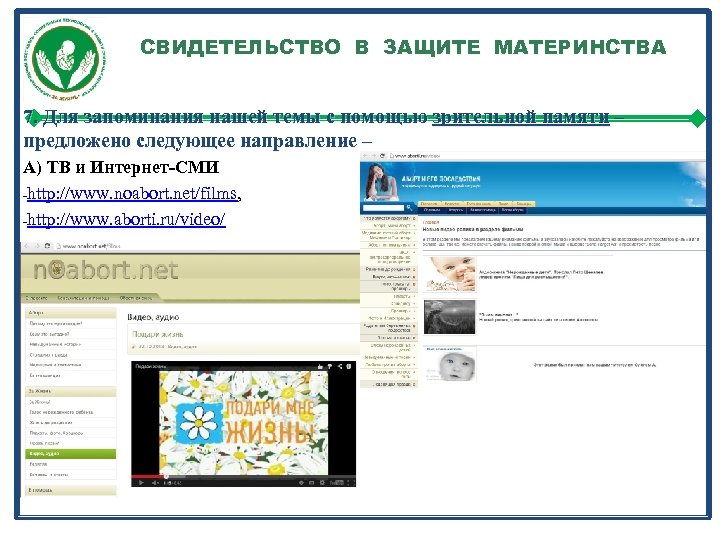Play the Подари мне жизнь video

click(141, 483)
